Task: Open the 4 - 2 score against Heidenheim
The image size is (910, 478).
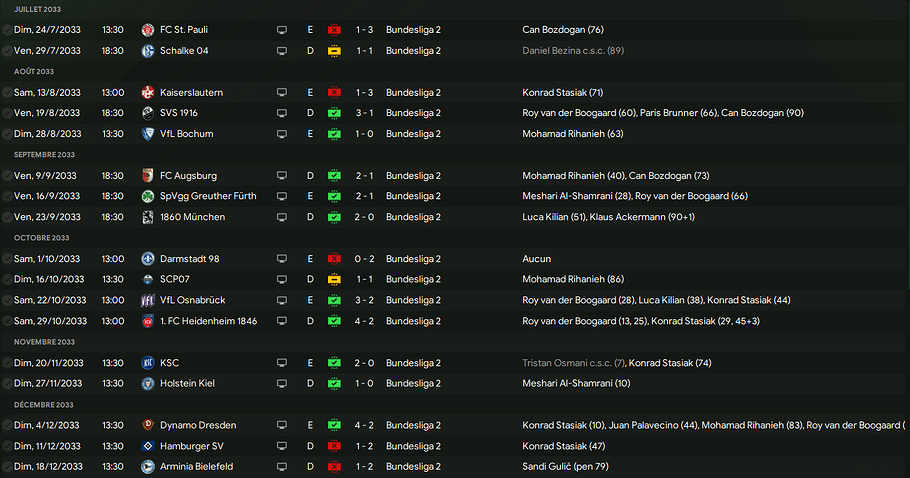Action: click(x=365, y=321)
